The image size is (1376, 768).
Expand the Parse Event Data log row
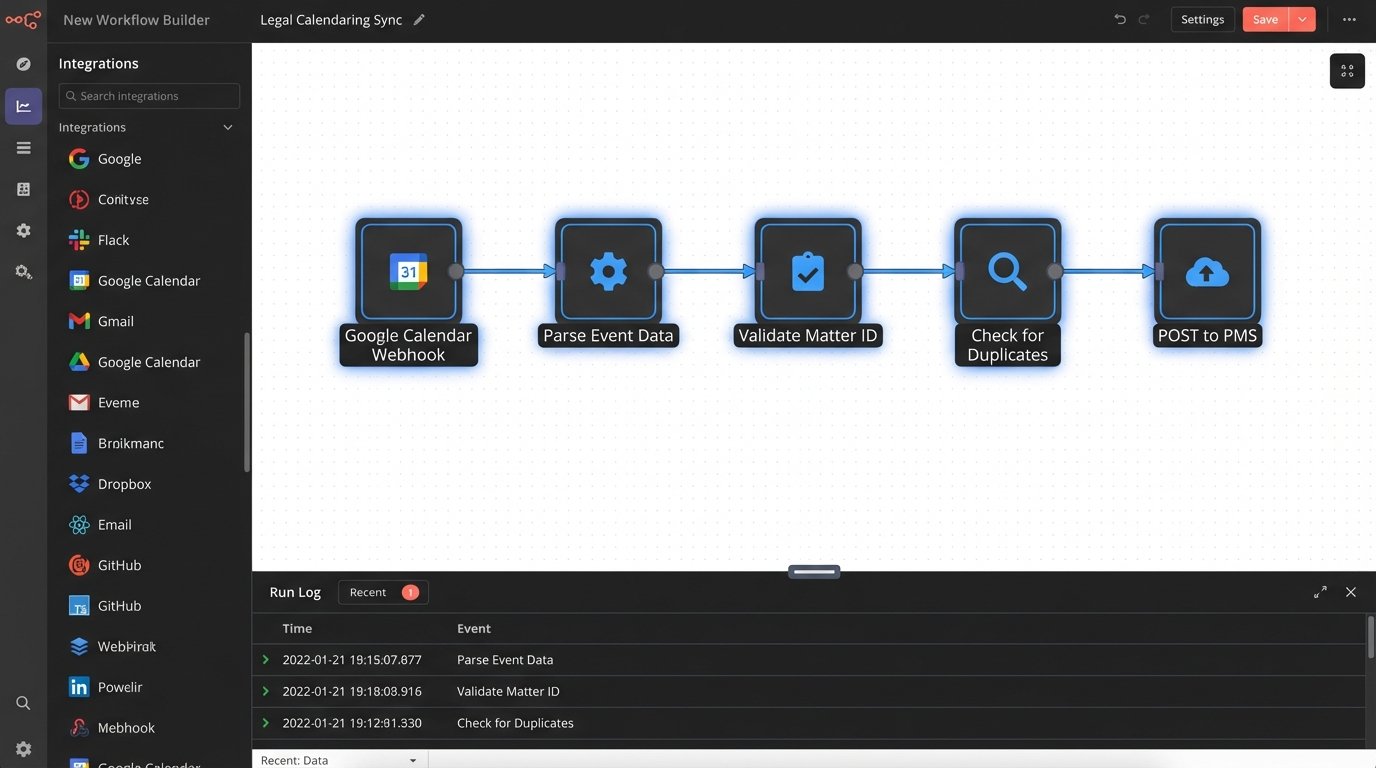point(266,659)
